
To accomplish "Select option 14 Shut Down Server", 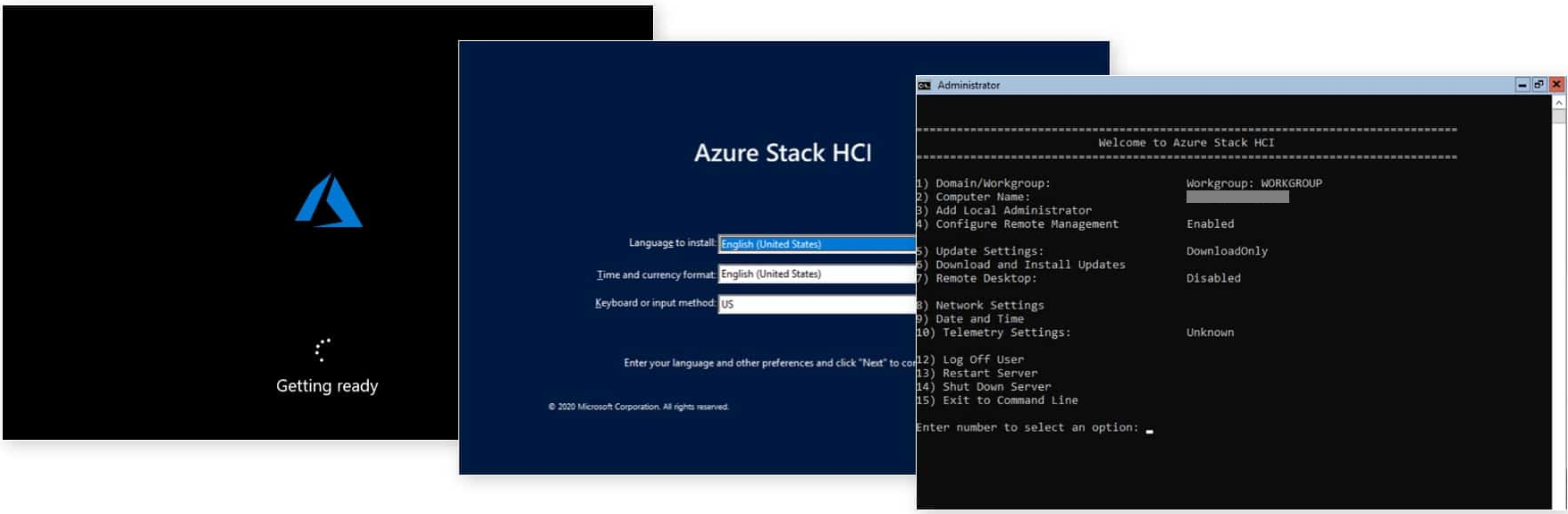I will [x=984, y=387].
